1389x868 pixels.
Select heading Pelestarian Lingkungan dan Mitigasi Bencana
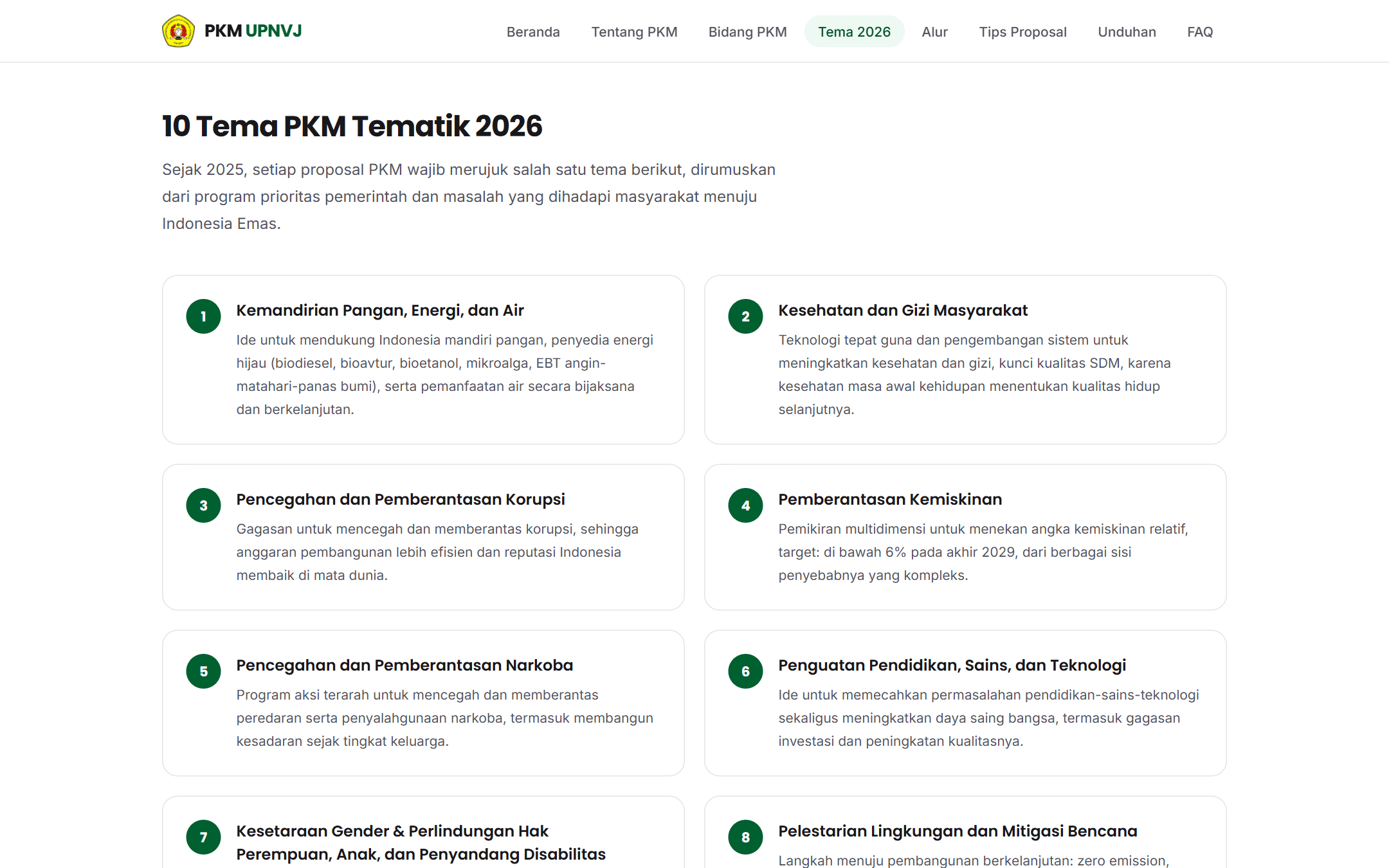[x=958, y=831]
